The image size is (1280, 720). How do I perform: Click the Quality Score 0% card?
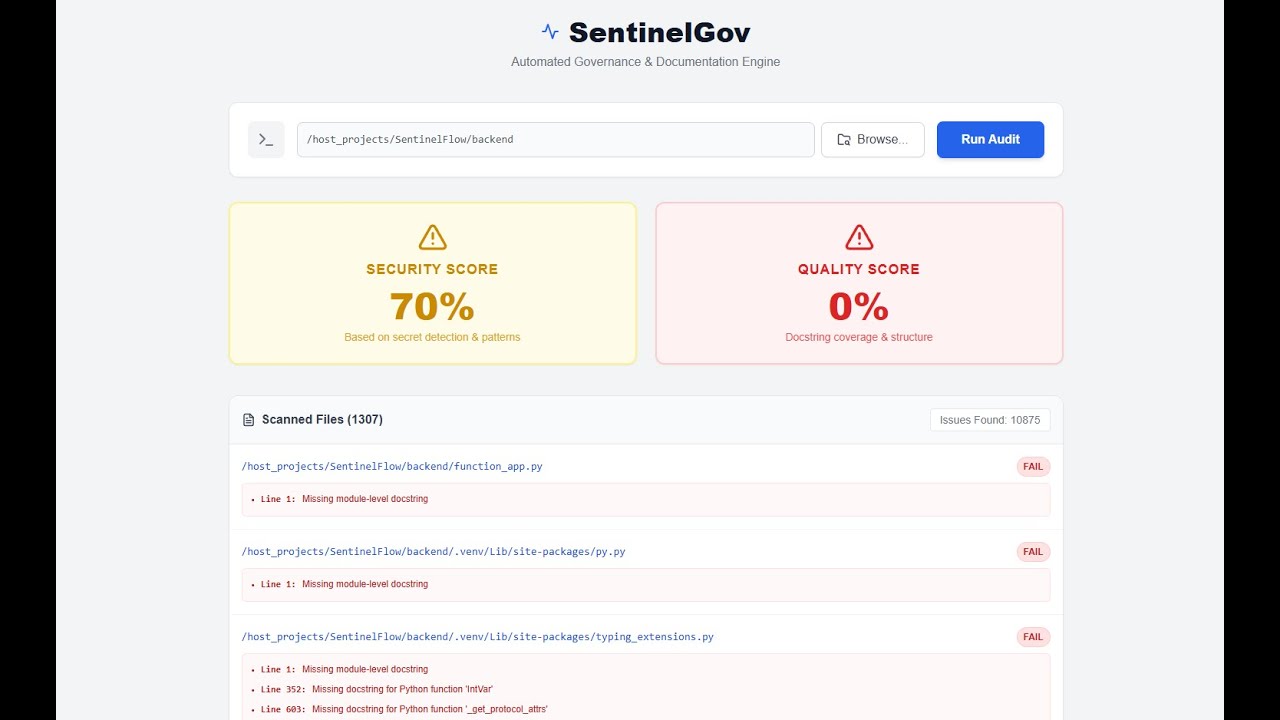point(858,283)
